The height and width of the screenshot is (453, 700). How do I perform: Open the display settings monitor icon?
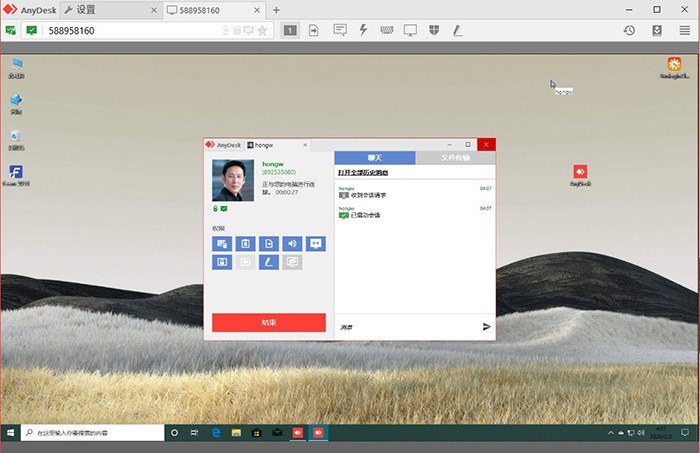click(410, 30)
